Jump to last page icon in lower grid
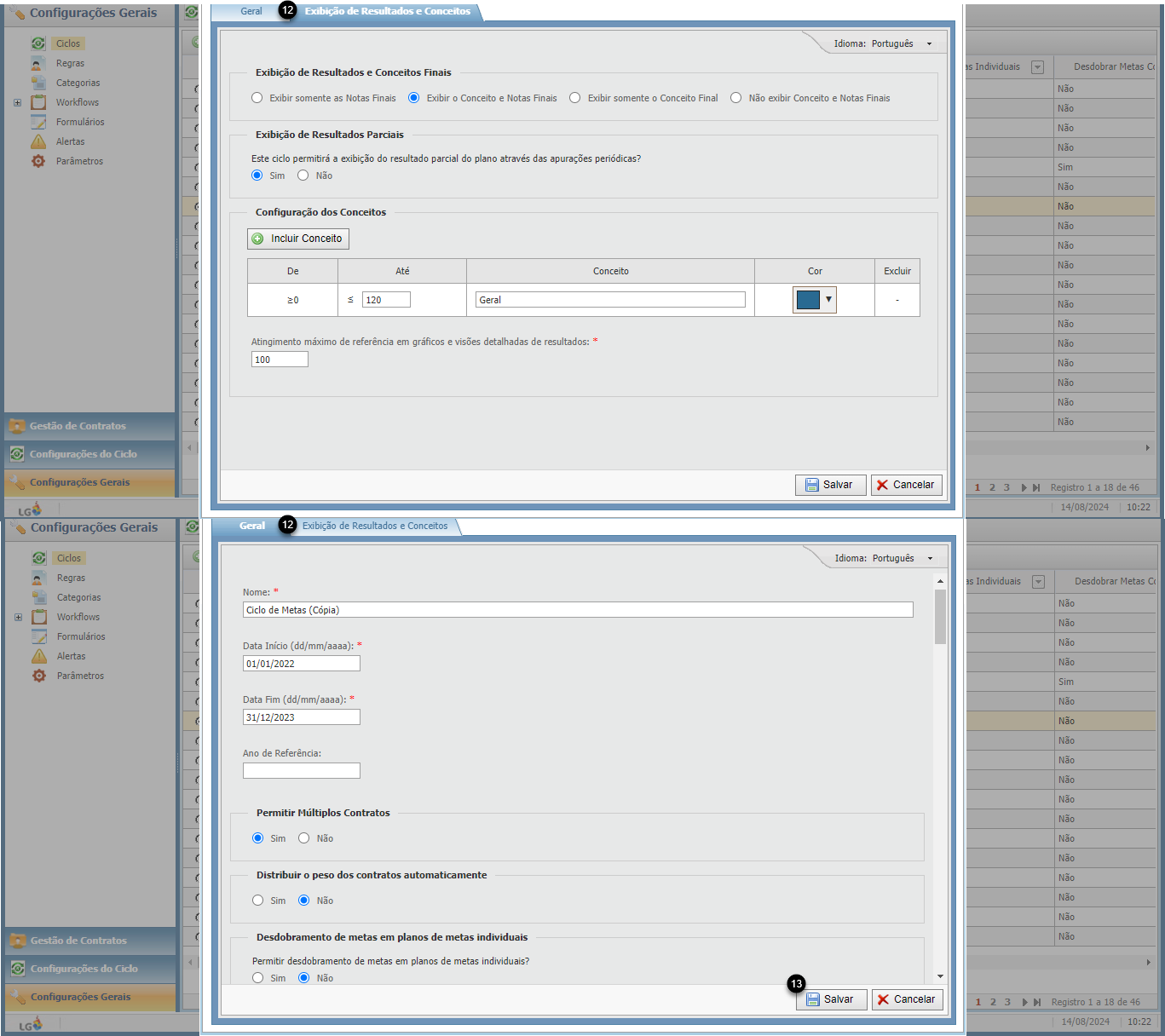 coord(1037,1003)
